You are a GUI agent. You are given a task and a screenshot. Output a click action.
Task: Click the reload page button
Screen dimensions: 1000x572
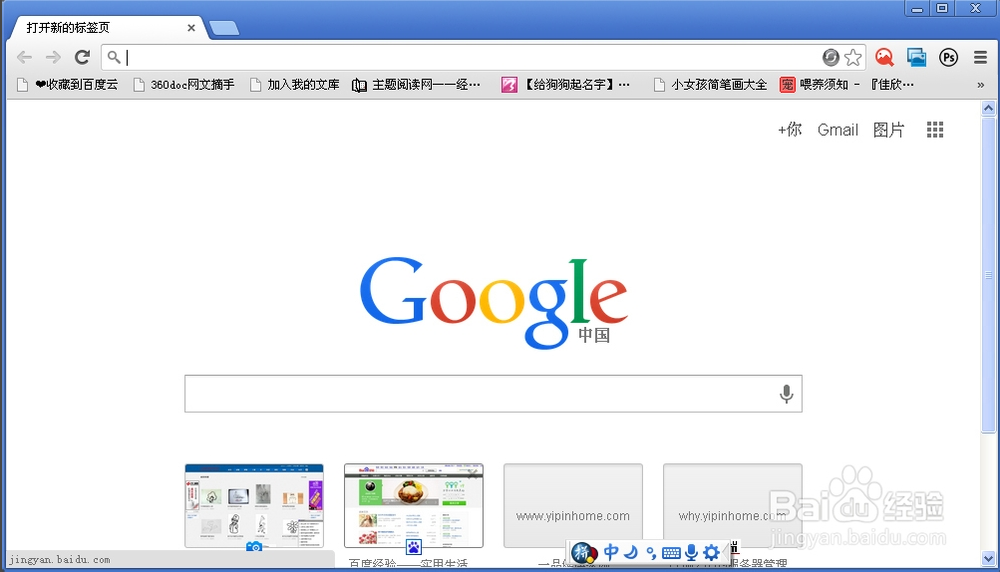tap(82, 57)
